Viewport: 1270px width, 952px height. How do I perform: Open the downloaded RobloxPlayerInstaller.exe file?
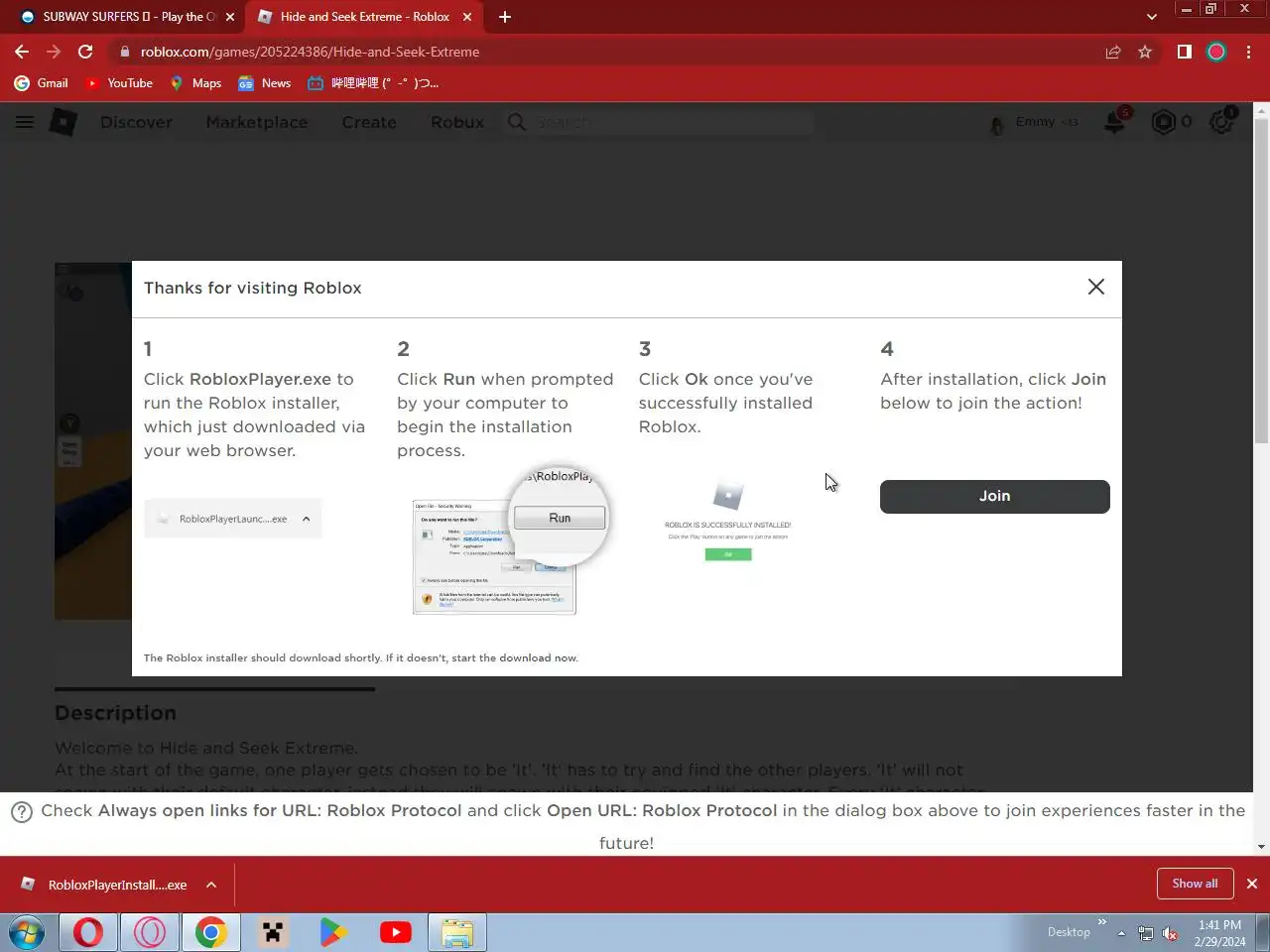tap(103, 885)
